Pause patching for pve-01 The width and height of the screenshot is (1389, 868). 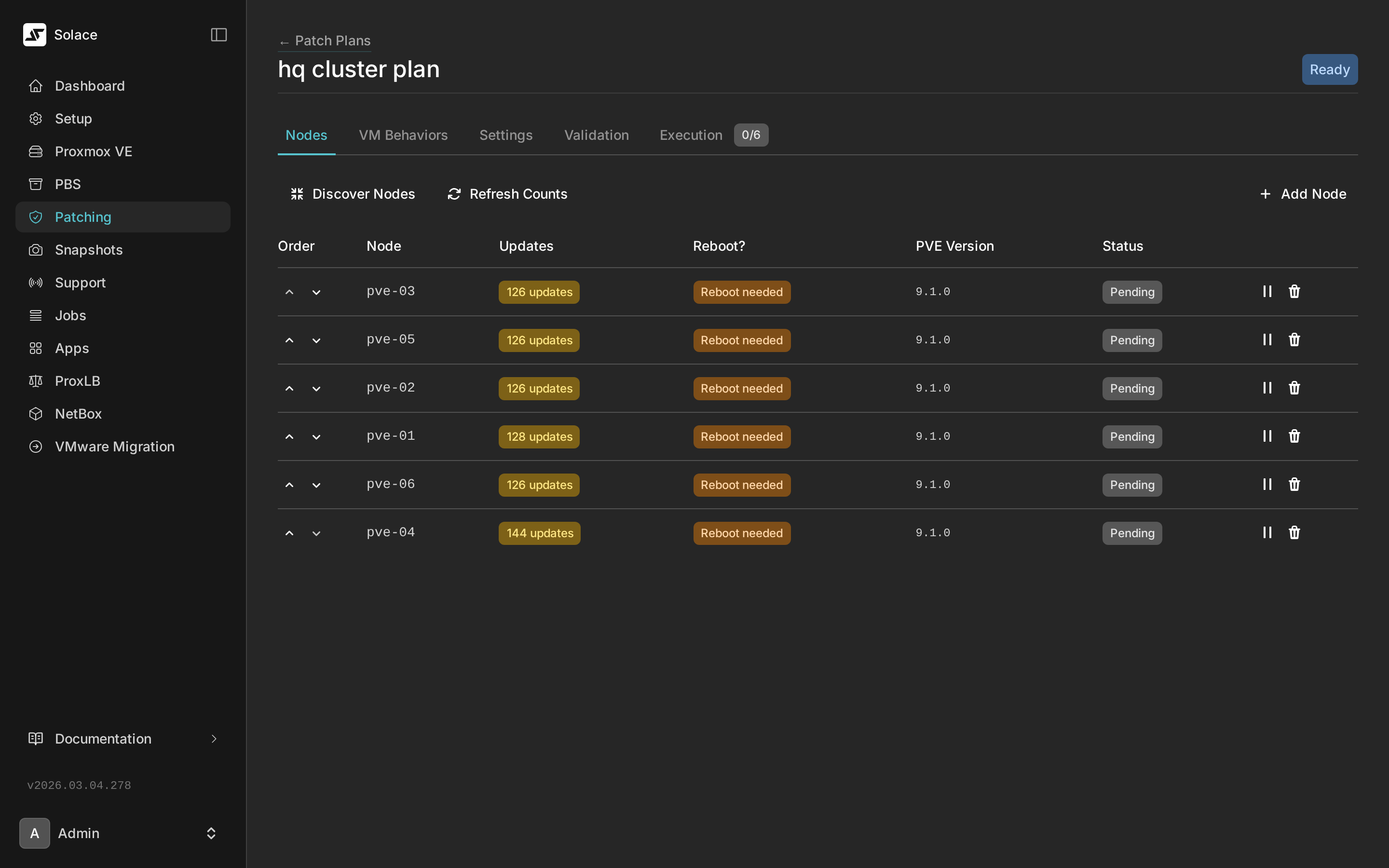[1267, 436]
